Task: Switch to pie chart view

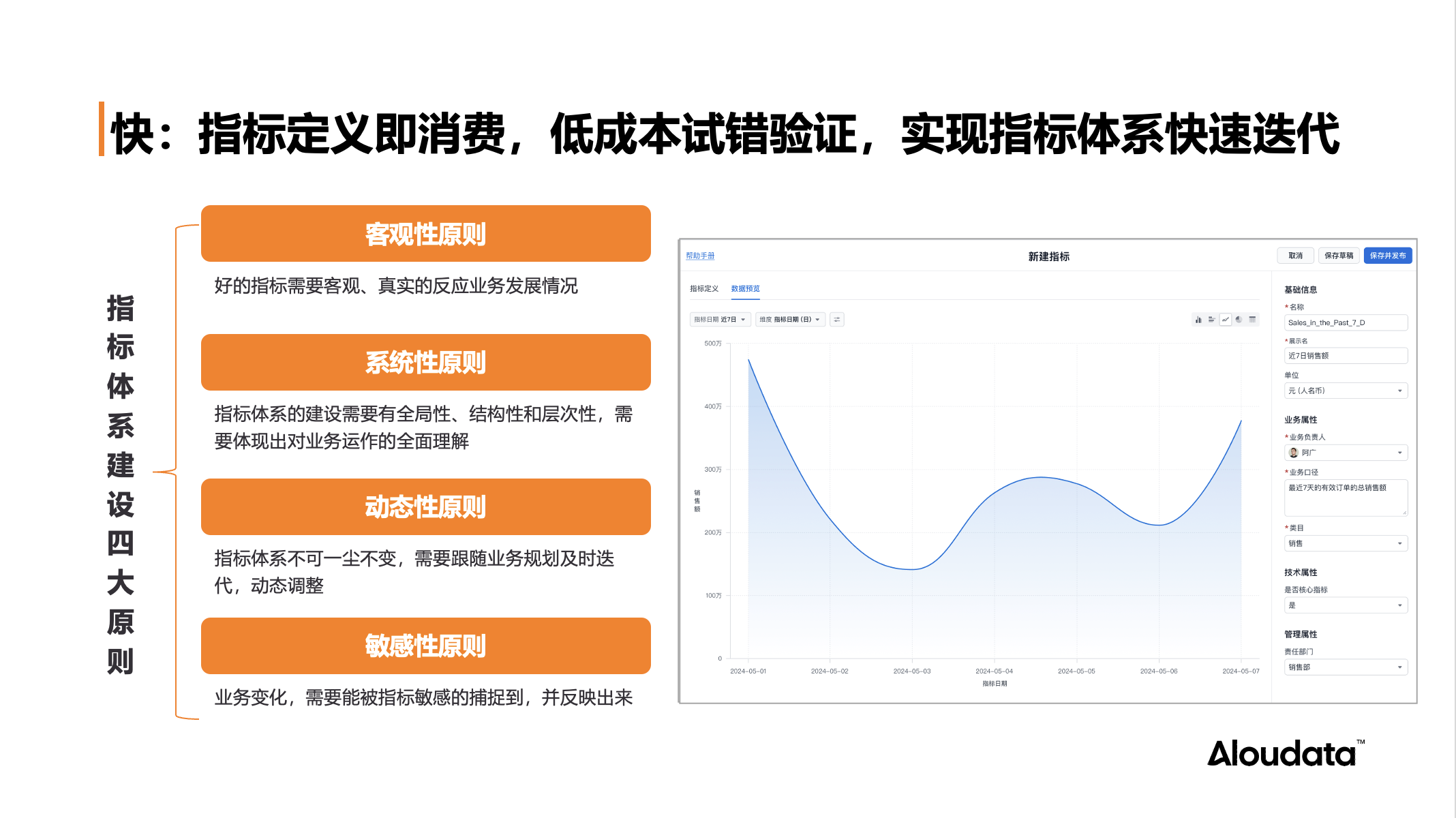Action: pyautogui.click(x=1239, y=320)
